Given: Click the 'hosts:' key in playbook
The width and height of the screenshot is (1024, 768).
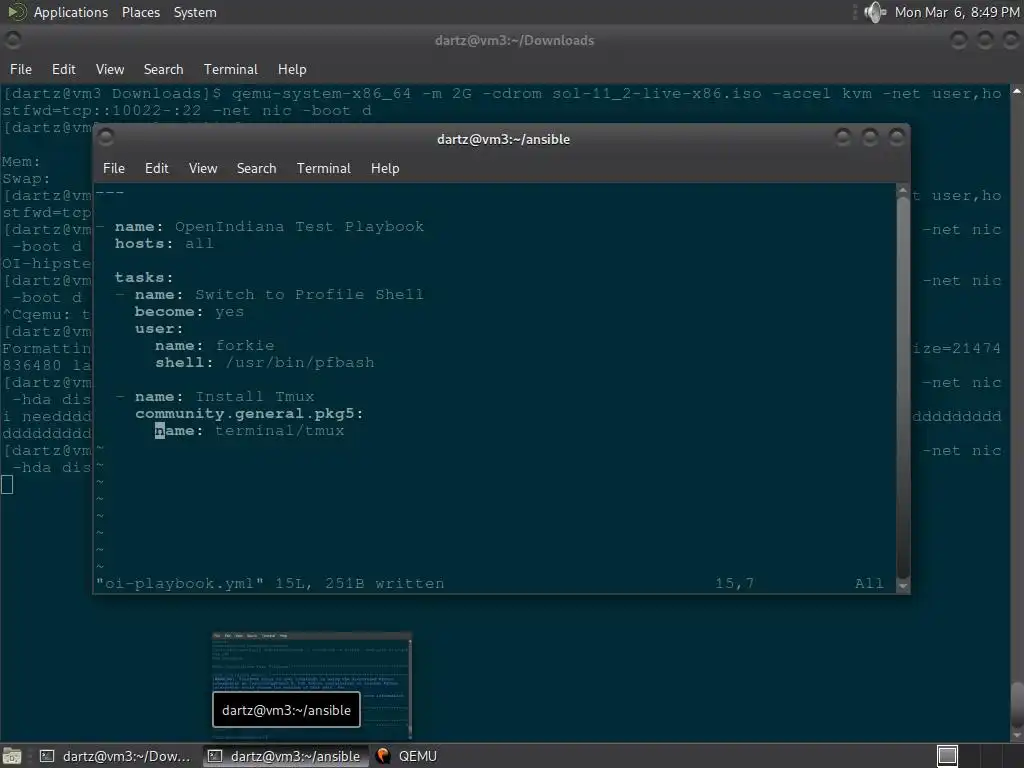Looking at the screenshot, I should (144, 244).
